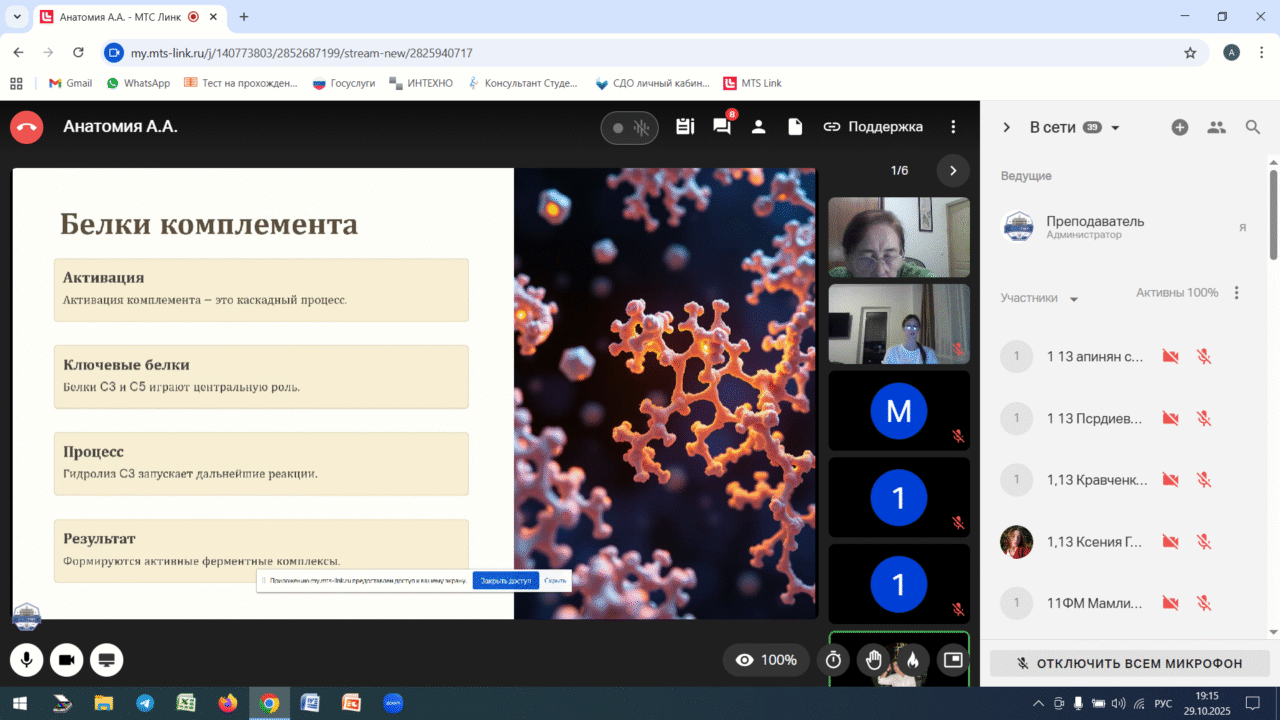This screenshot has width=1280, height=720.
Task: Open participants options next to 'Активны 100%'
Action: [x=1237, y=293]
